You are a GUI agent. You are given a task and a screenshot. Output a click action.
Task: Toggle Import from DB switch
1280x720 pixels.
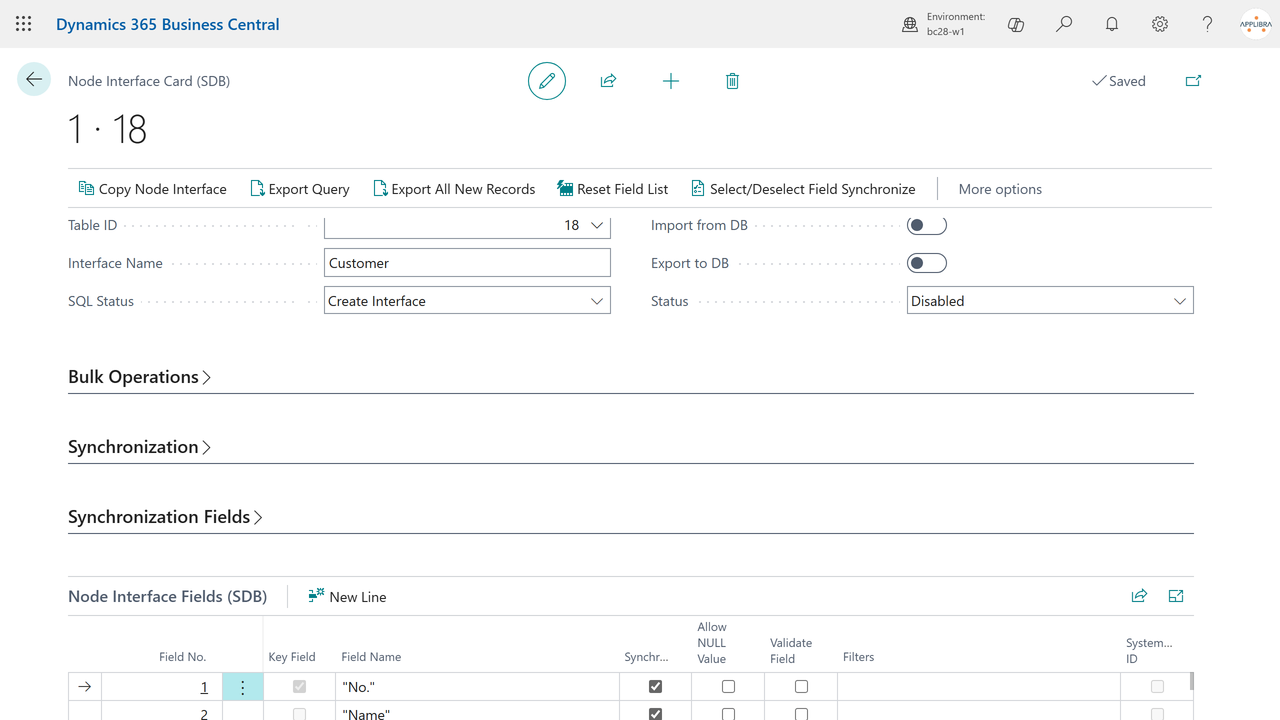click(927, 225)
